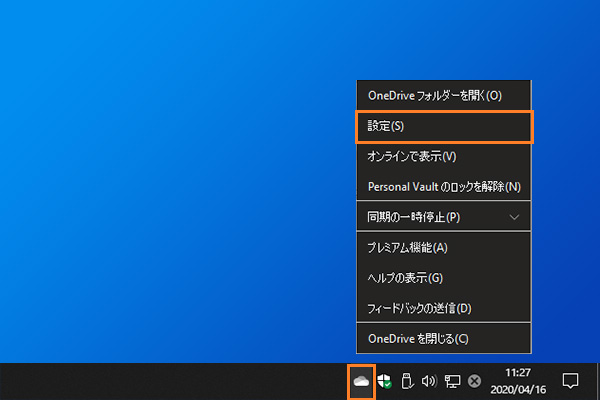Click the network connection tray icon
This screenshot has width=600, height=400.
coord(452,381)
